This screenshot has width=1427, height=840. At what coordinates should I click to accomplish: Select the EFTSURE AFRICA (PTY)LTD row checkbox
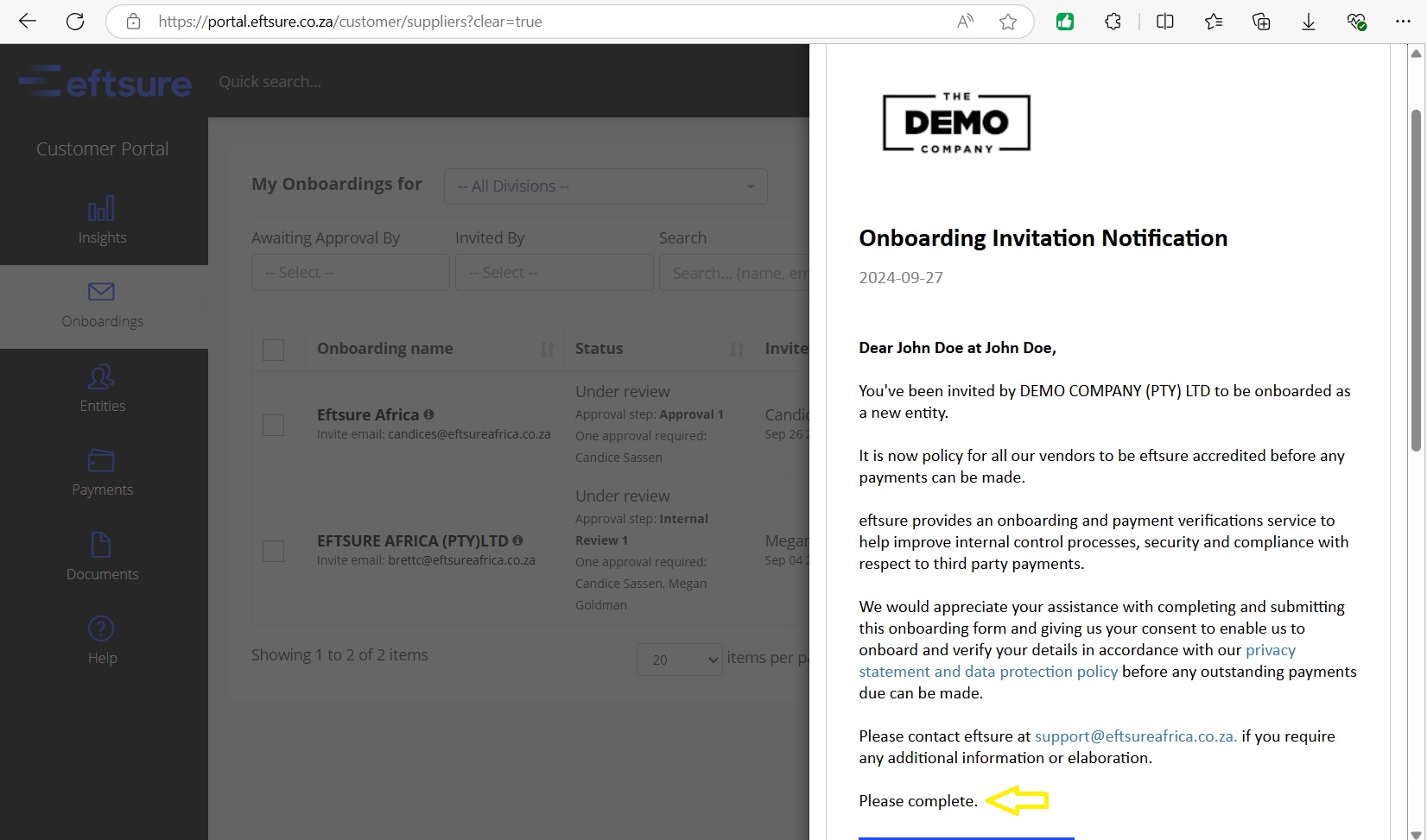[273, 551]
